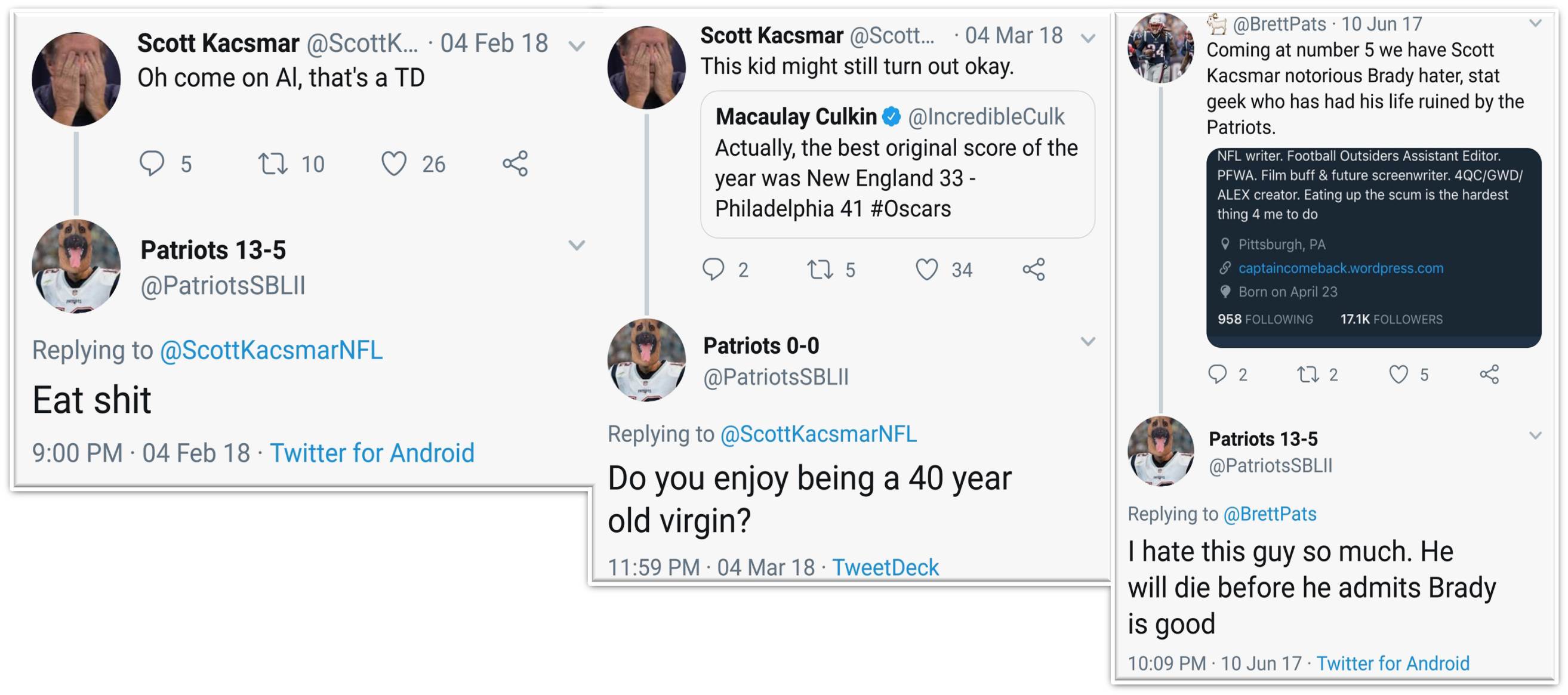Open options chevron on @BrettPats 10 Jun 17 tweet

coord(1536,23)
